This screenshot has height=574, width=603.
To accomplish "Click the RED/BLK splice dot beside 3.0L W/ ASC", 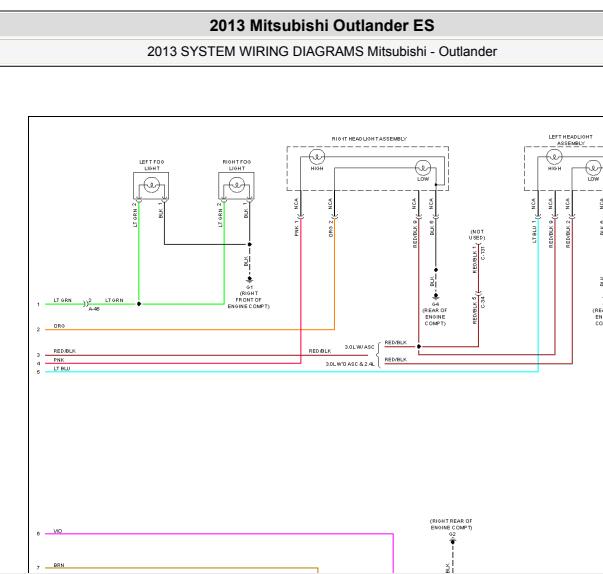I will pos(419,346).
